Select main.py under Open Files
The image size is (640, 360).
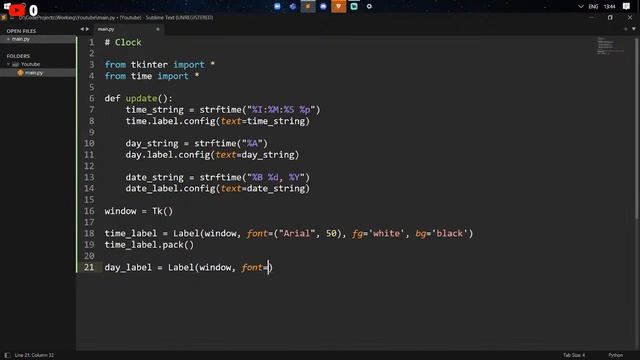[x=21, y=39]
